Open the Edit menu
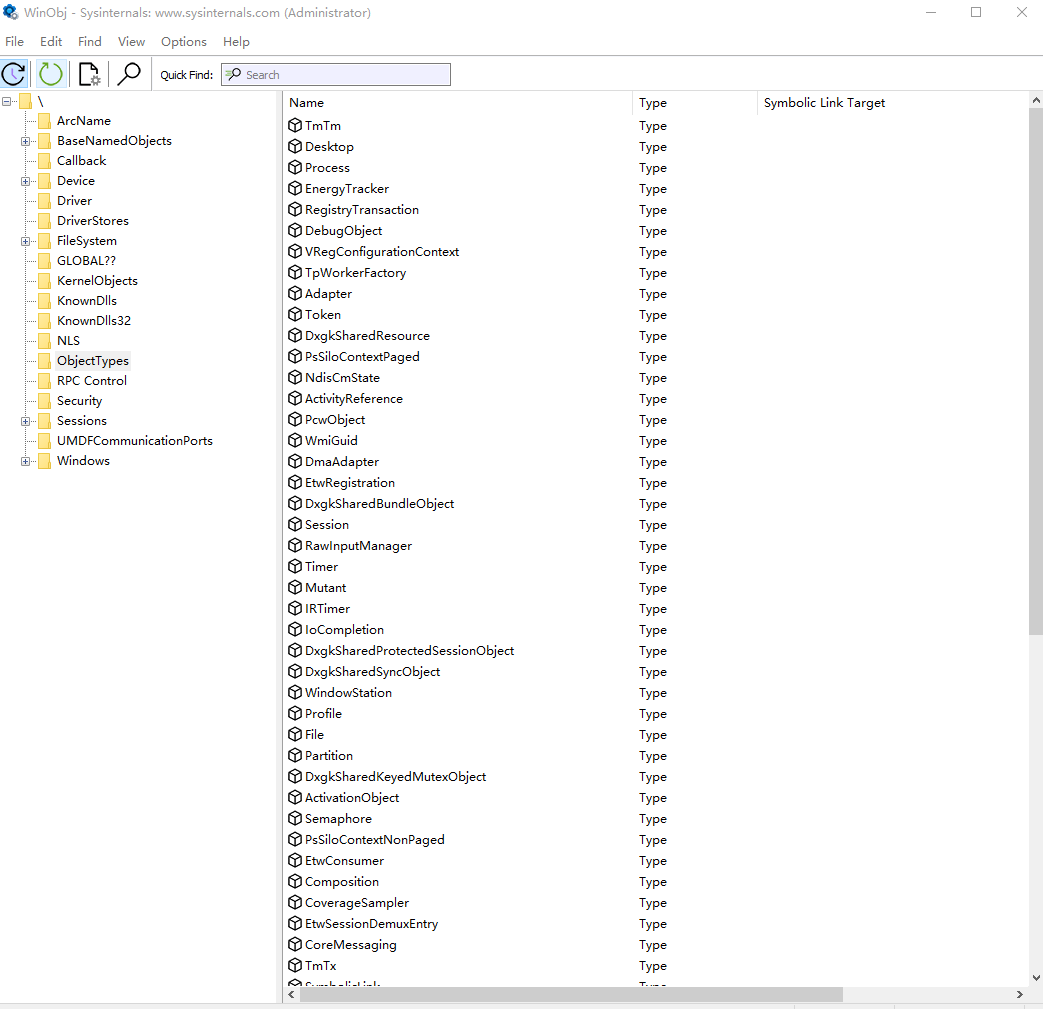1043x1009 pixels. pyautogui.click(x=51, y=41)
